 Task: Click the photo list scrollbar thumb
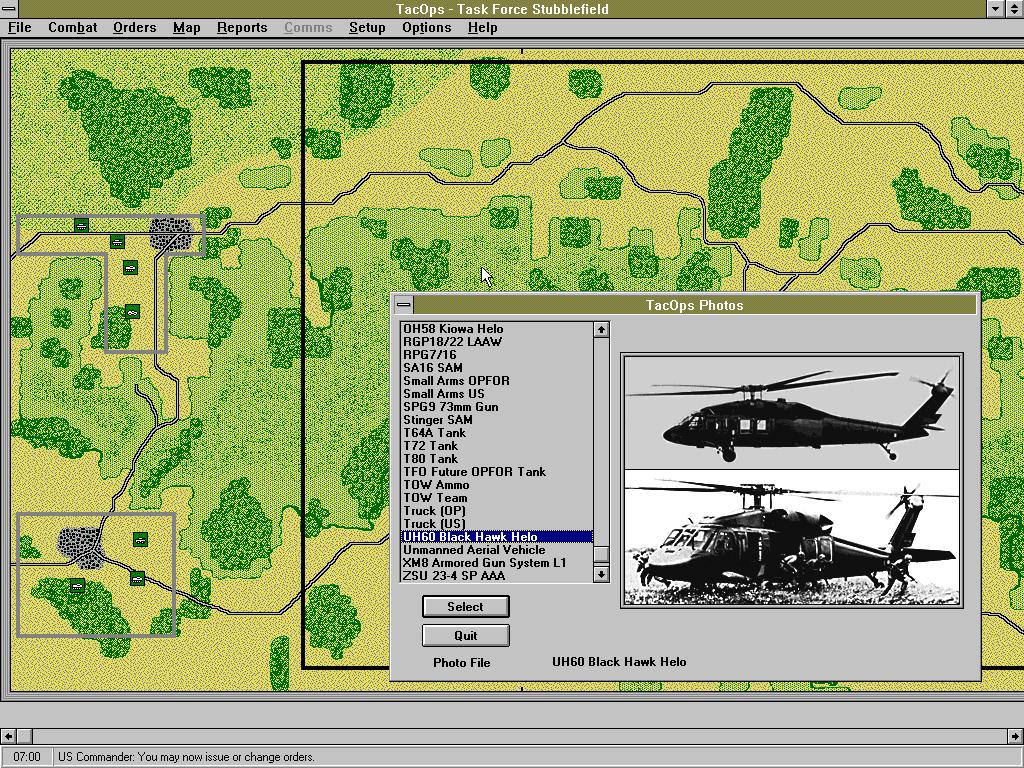601,554
